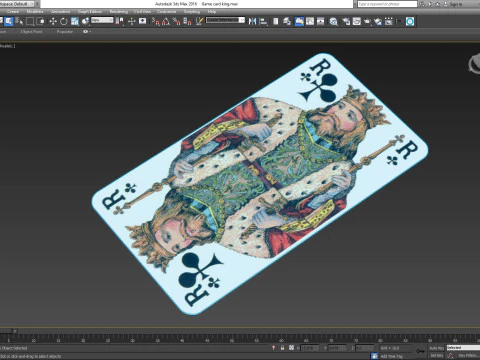The height and width of the screenshot is (360, 480).
Task: Toggle Percent Snap
Action: 177,21
